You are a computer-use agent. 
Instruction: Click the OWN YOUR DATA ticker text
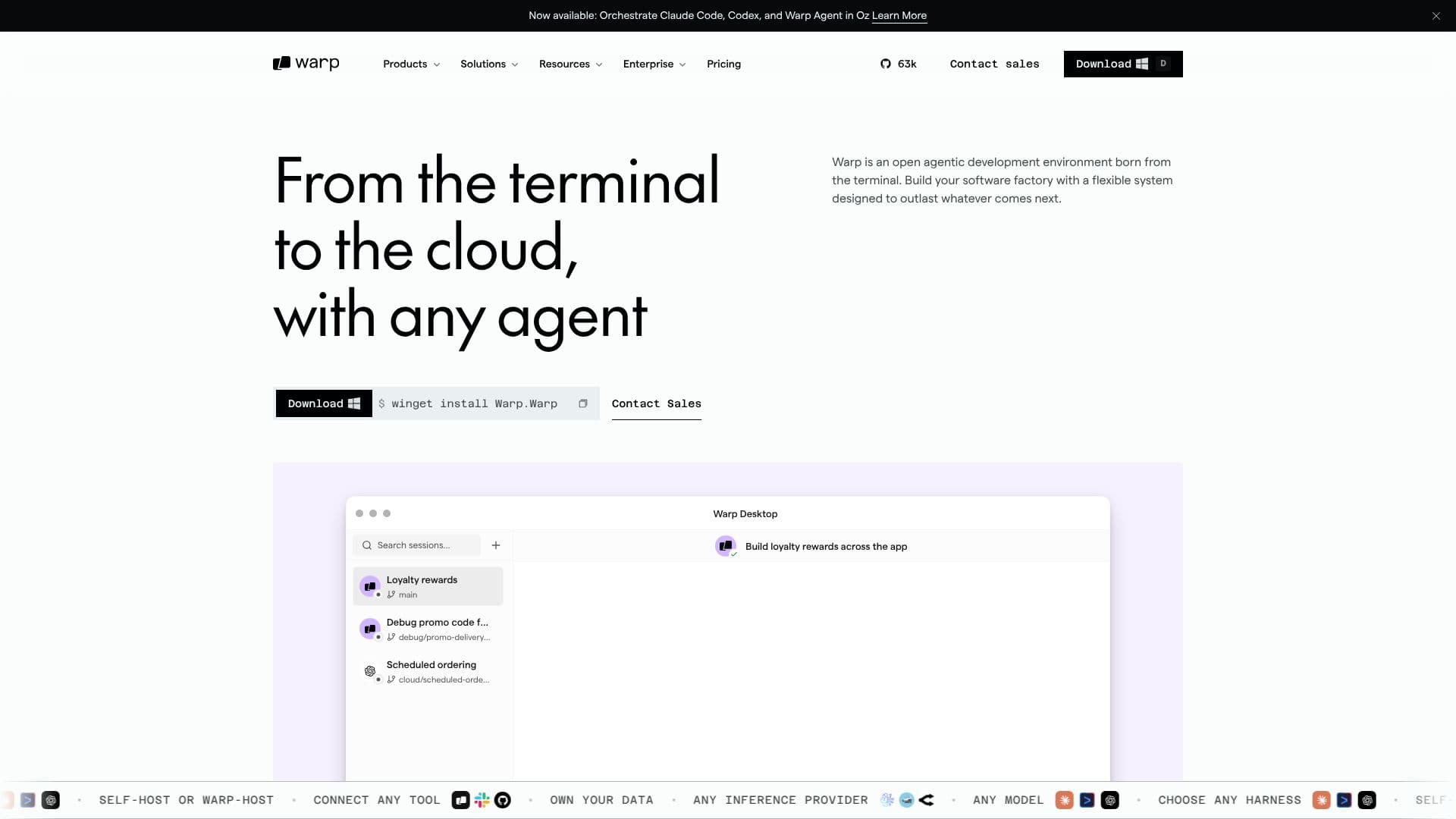coord(601,800)
